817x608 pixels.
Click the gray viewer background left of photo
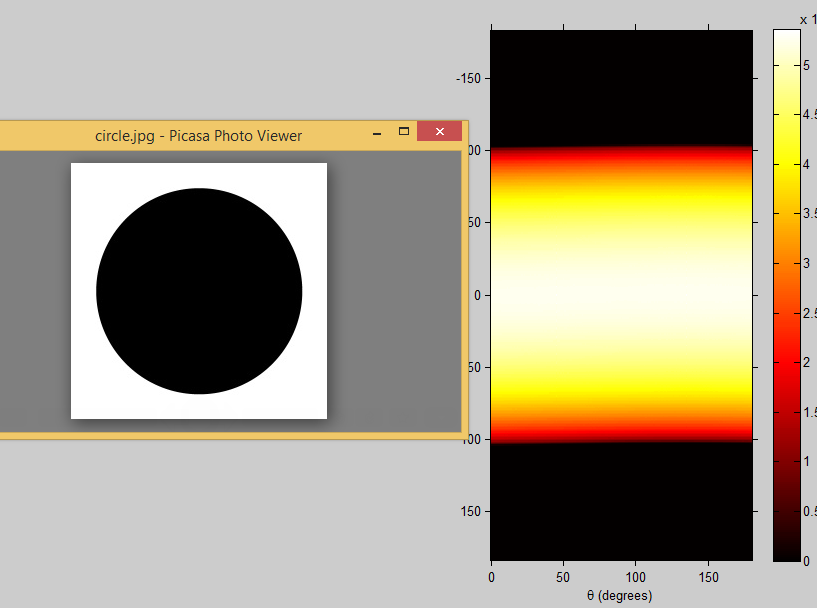[x=35, y=290]
